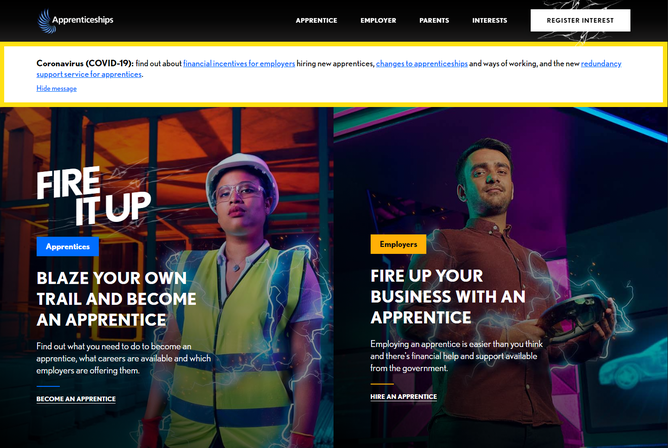Select Employer in the top navigation
The width and height of the screenshot is (668, 448).
pyautogui.click(x=378, y=20)
